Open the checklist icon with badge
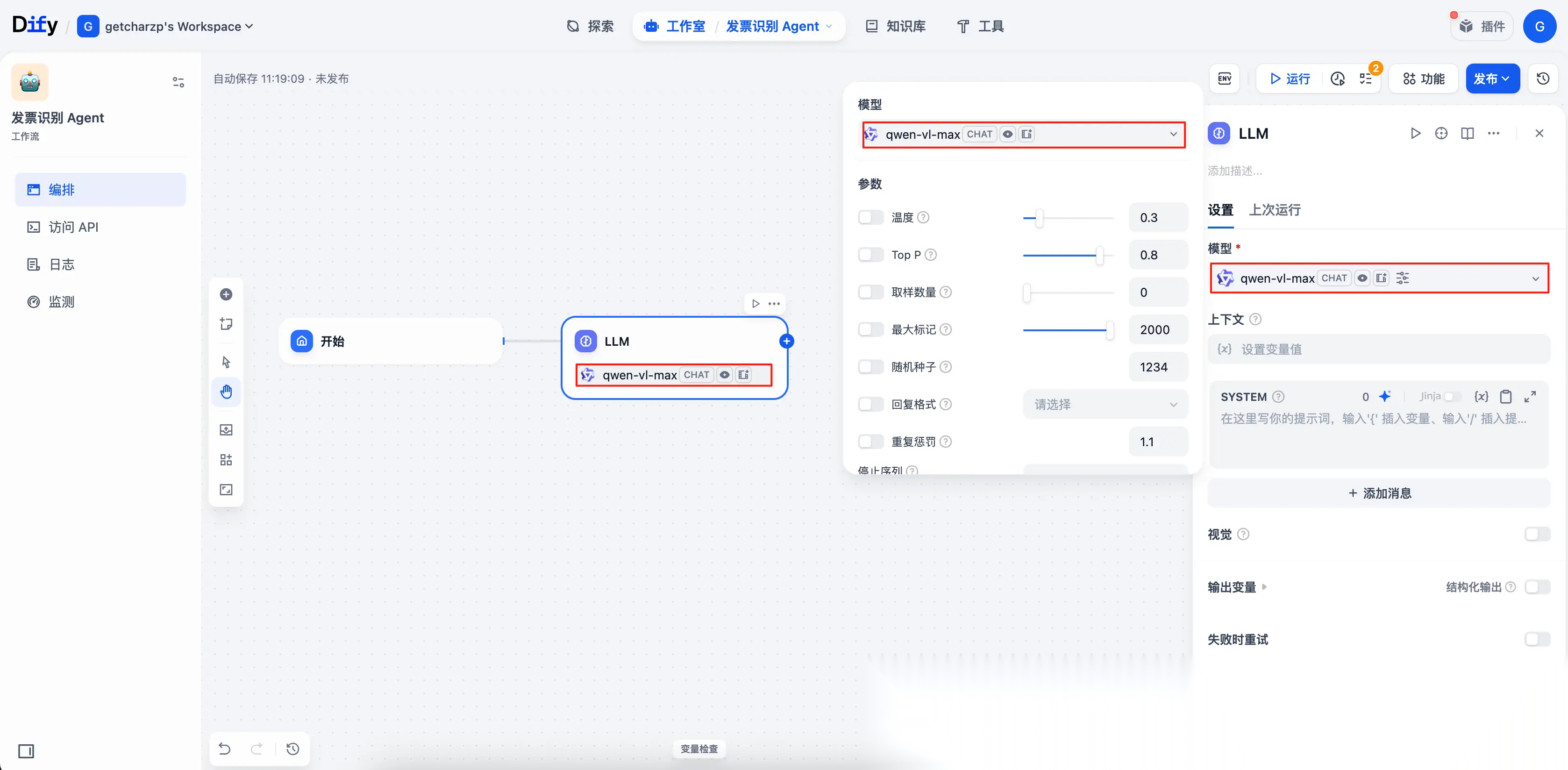 pyautogui.click(x=1366, y=78)
